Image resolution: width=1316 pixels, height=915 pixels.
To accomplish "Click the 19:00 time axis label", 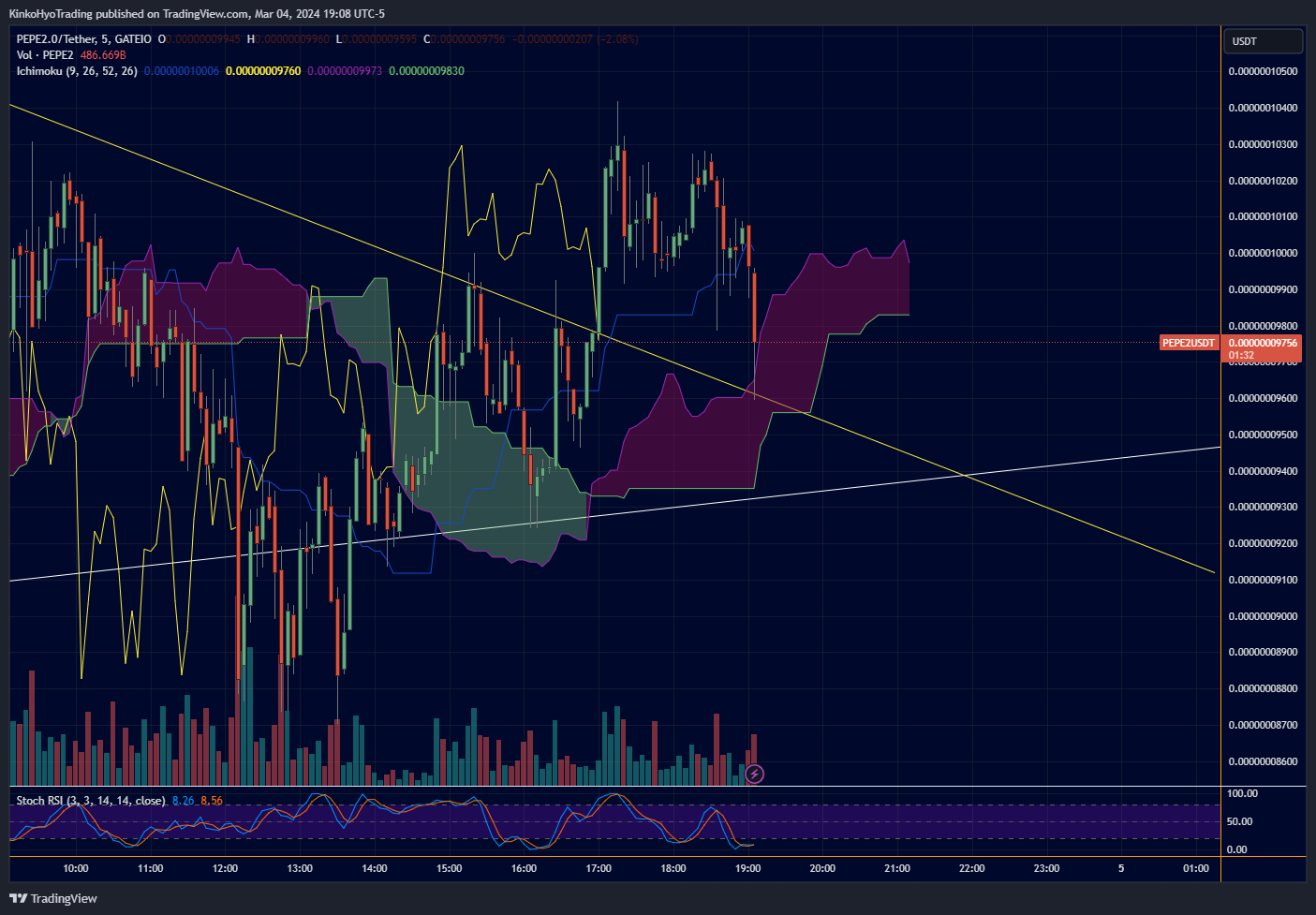I will point(747,868).
